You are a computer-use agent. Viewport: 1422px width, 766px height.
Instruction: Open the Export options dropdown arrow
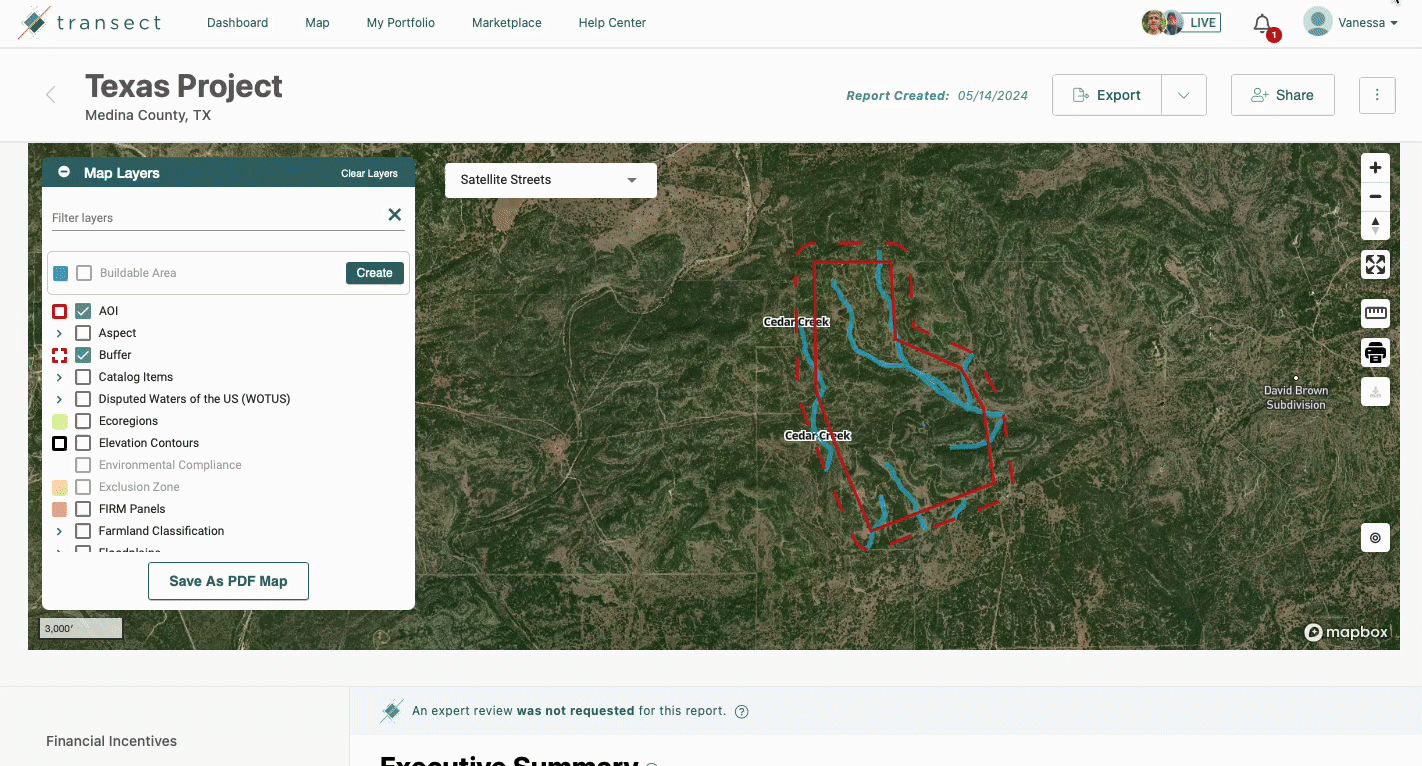coord(1184,95)
